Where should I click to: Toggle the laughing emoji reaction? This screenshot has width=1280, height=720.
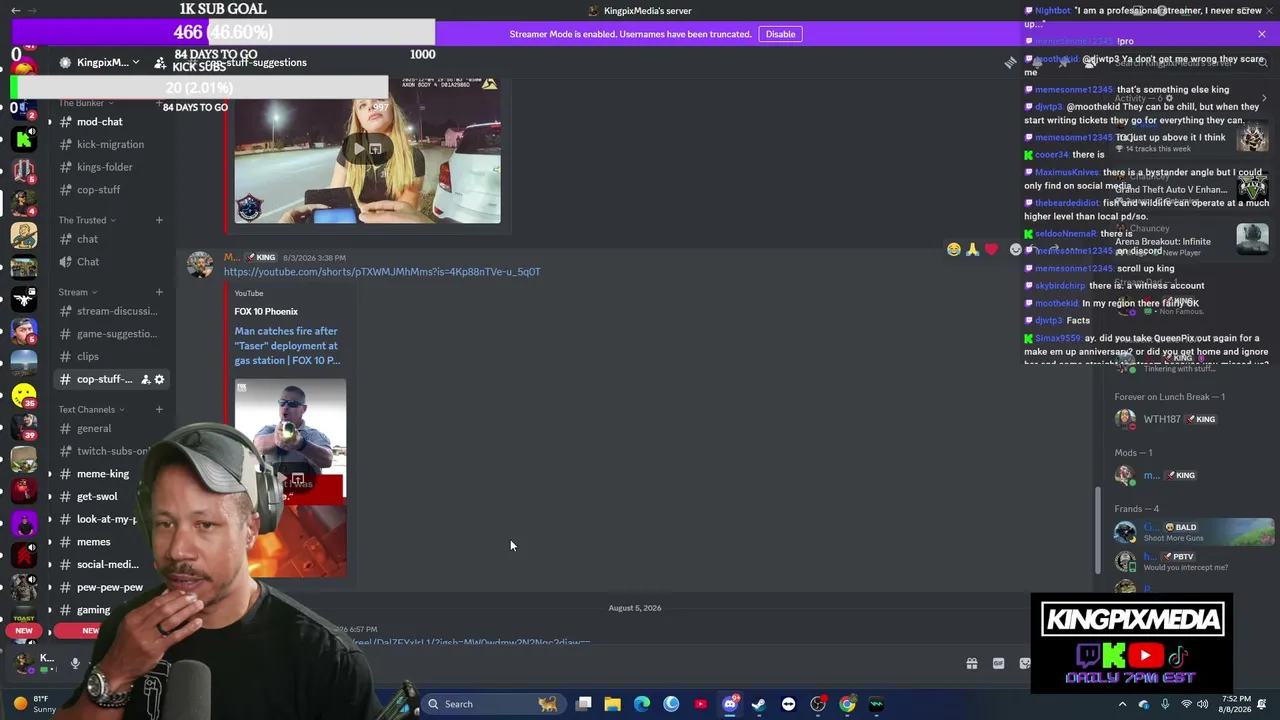pos(953,249)
